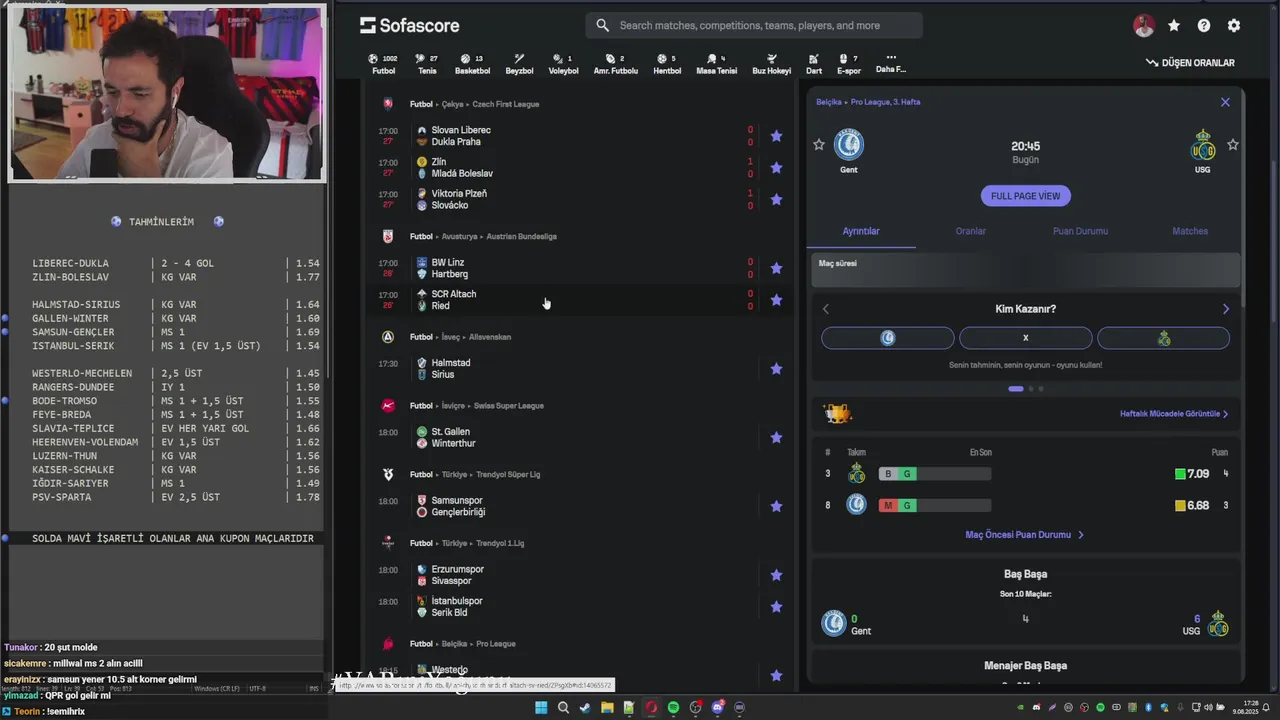Vote Gent to win in Kim Kazanır
This screenshot has width=1280, height=720.
pos(888,338)
